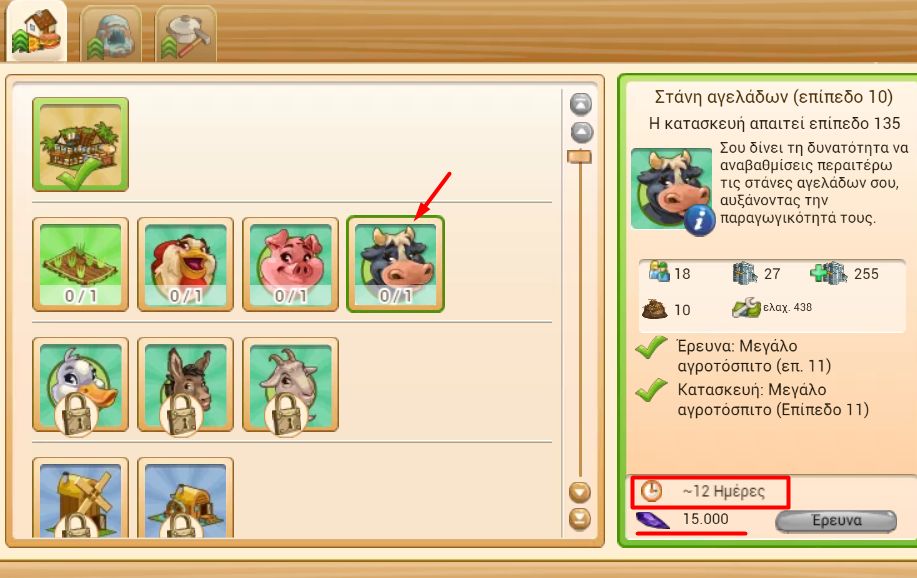Click the scrollbar slider handle
The image size is (917, 578).
click(x=580, y=156)
